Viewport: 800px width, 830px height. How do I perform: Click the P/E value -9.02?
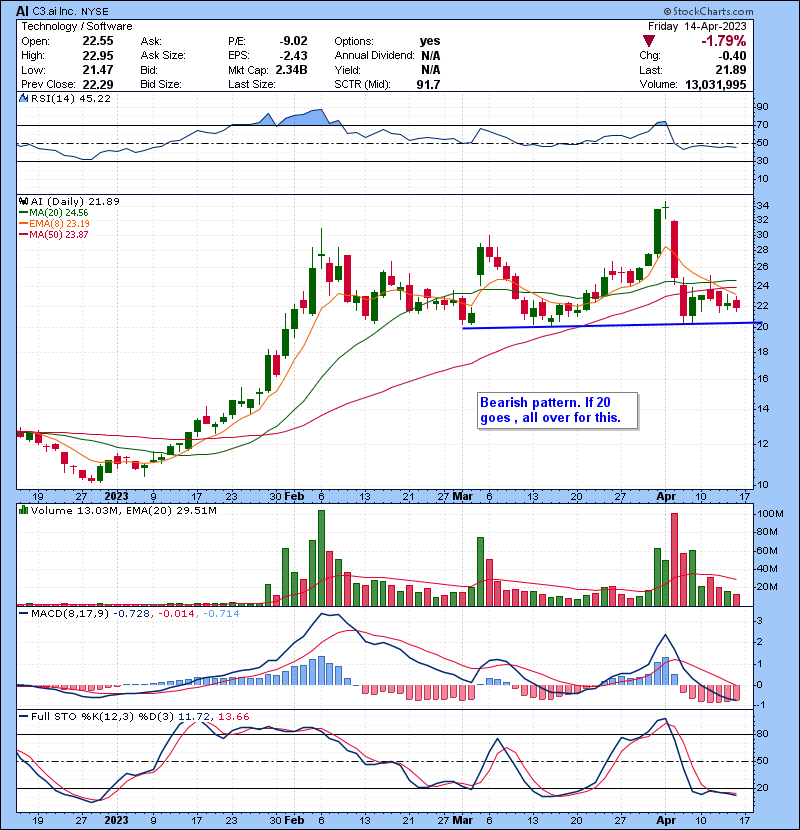[293, 41]
